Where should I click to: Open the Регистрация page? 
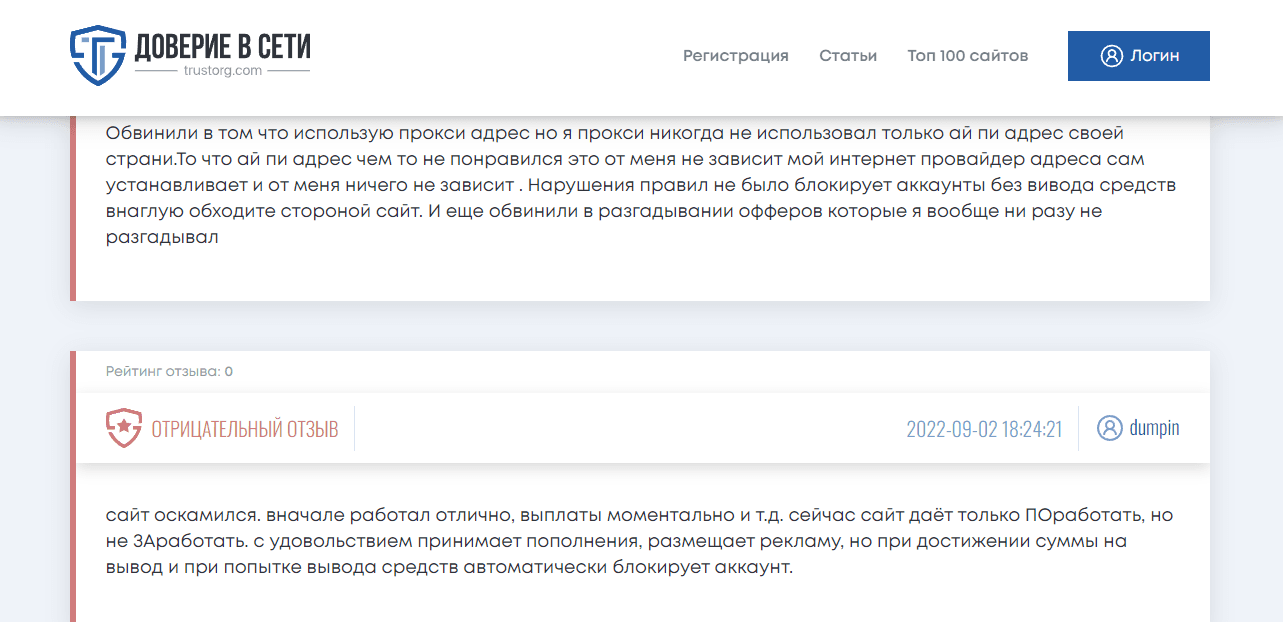[x=735, y=56]
